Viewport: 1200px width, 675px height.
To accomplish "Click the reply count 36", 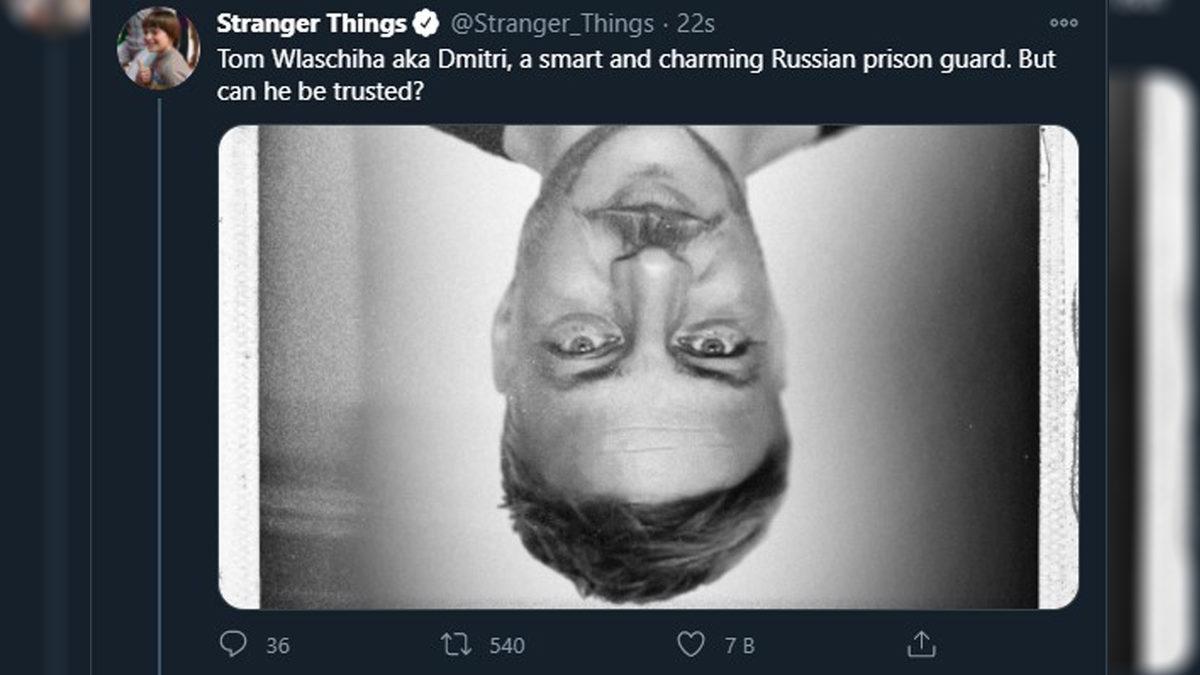I will pos(277,645).
